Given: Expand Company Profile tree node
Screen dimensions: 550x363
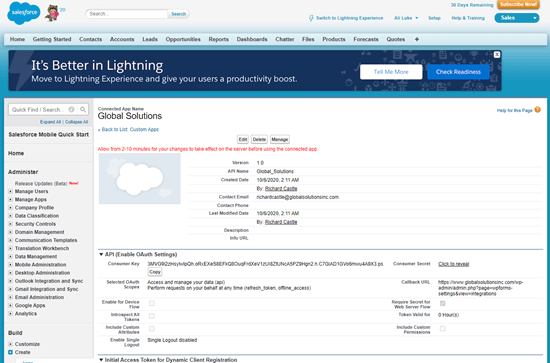Looking at the screenshot, I should point(10,208).
